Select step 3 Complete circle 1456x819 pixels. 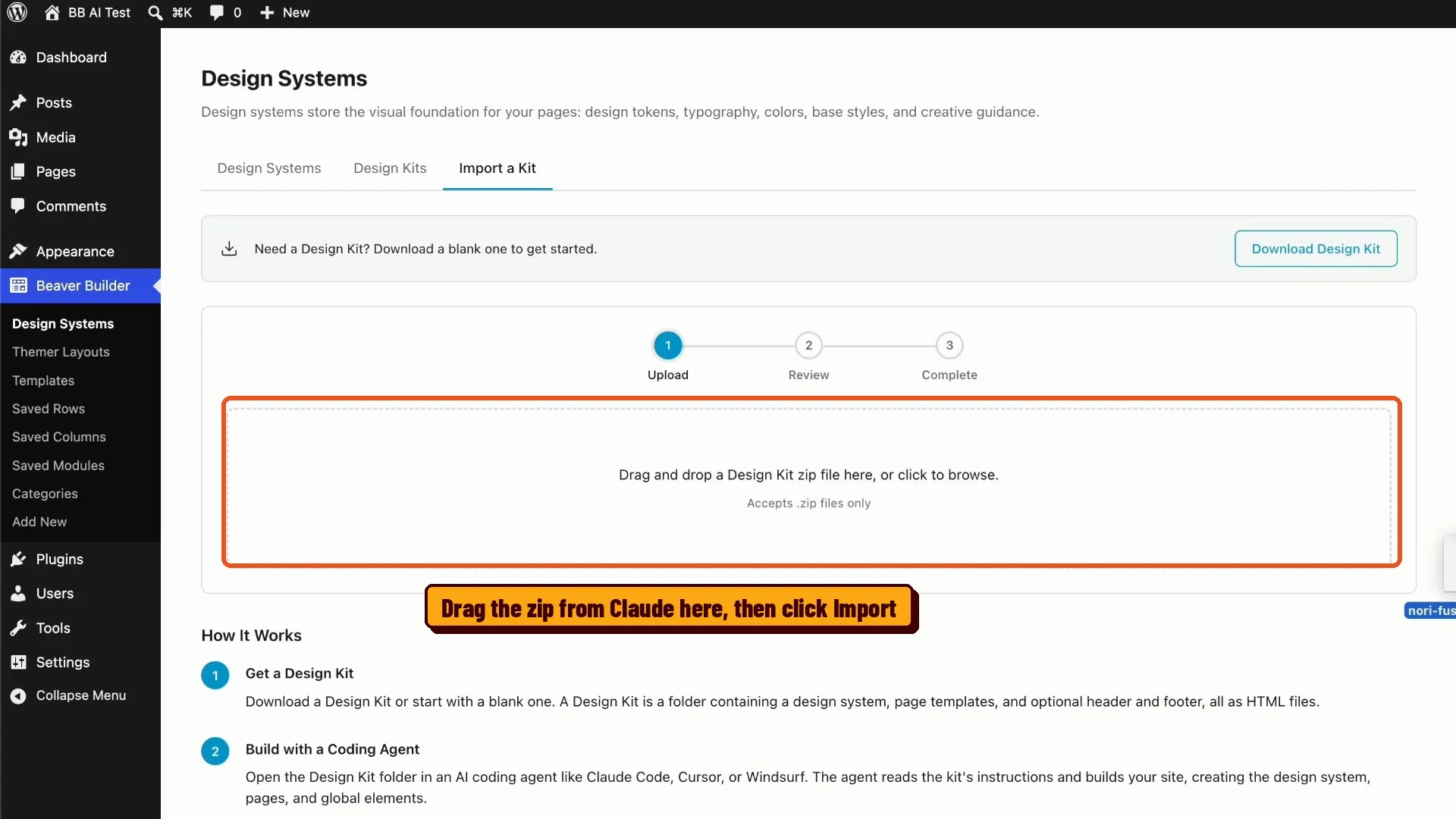pos(949,346)
